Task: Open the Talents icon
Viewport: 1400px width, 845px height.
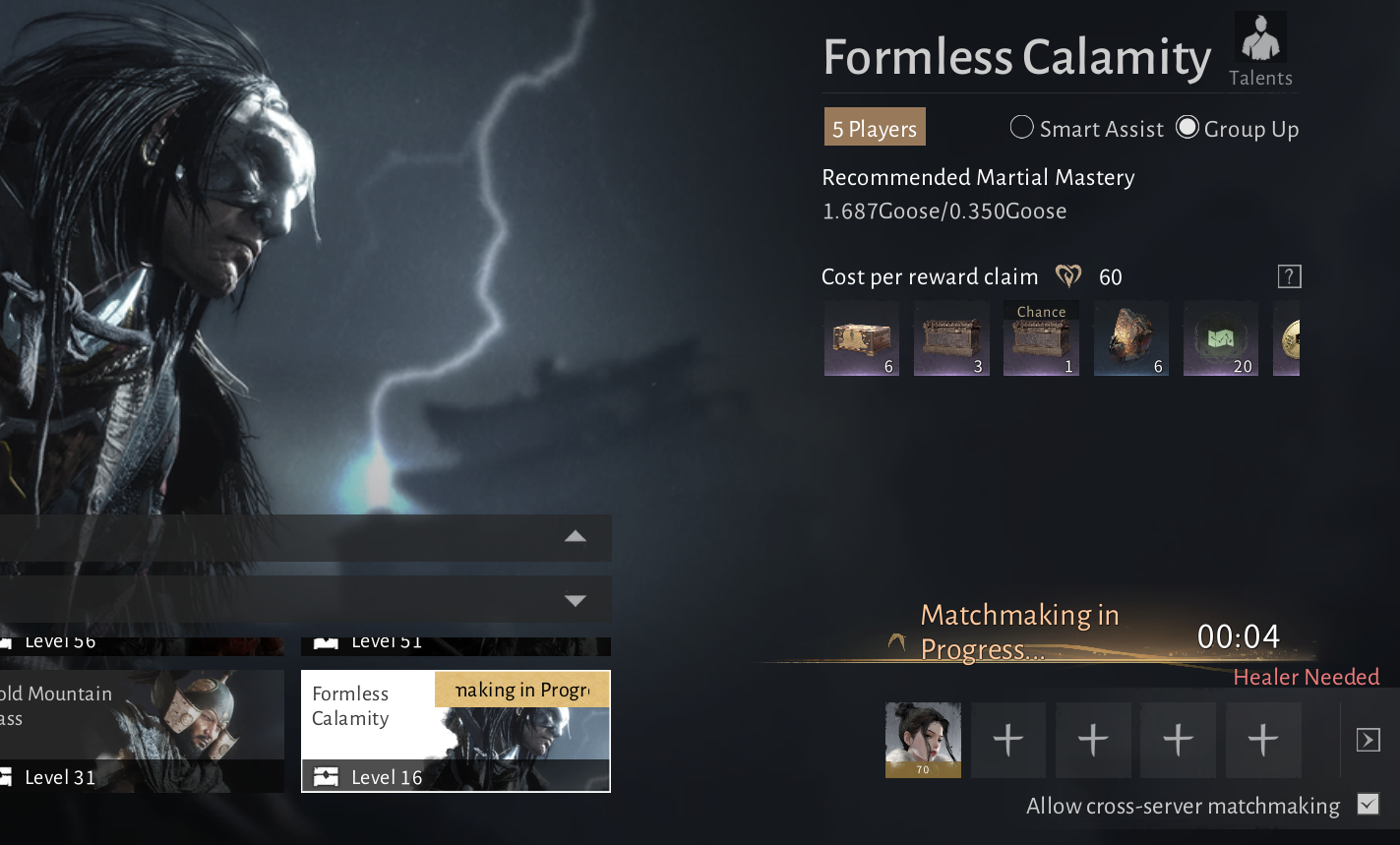Action: coord(1260,49)
